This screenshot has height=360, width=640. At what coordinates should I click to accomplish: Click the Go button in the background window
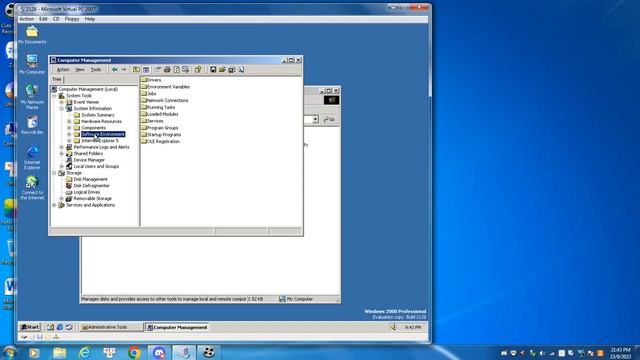tap(329, 120)
